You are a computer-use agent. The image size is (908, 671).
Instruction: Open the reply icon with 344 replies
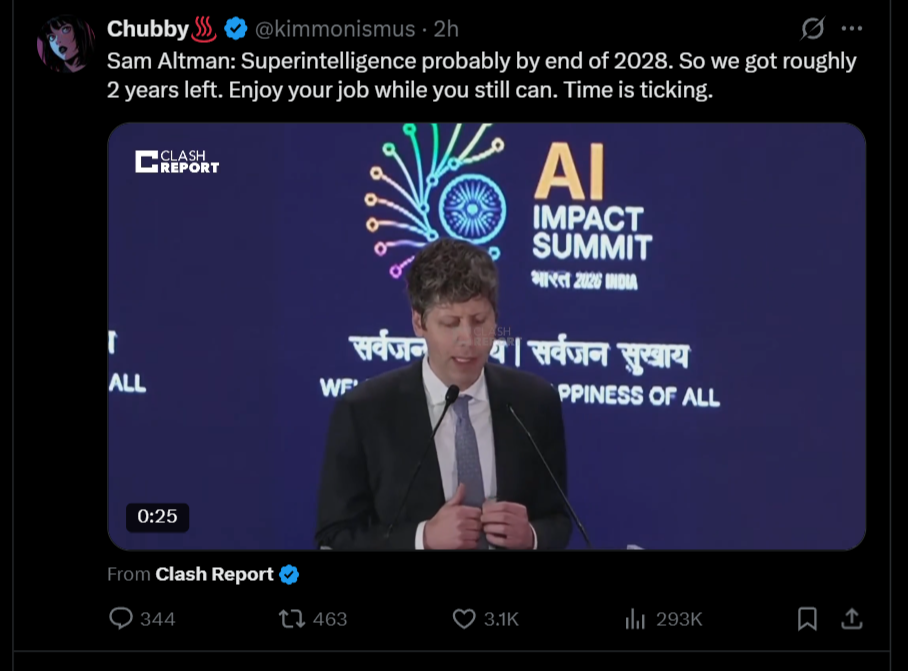click(x=121, y=619)
